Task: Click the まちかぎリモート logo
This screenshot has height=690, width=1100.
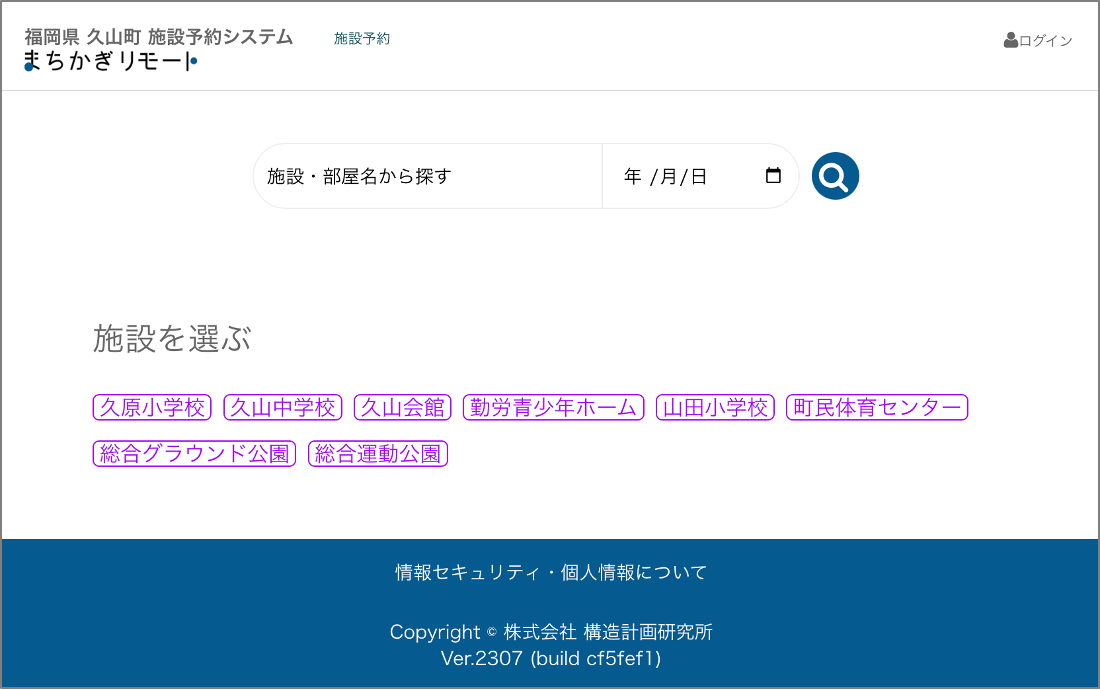Action: pyautogui.click(x=110, y=62)
